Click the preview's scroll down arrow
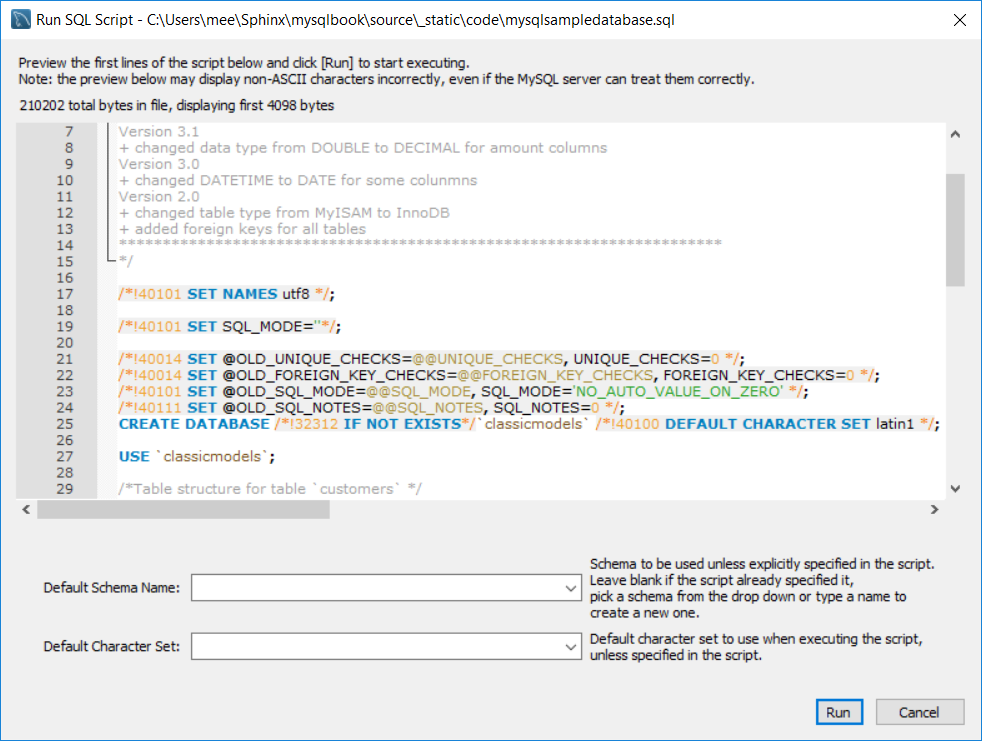The image size is (982, 741). [954, 488]
